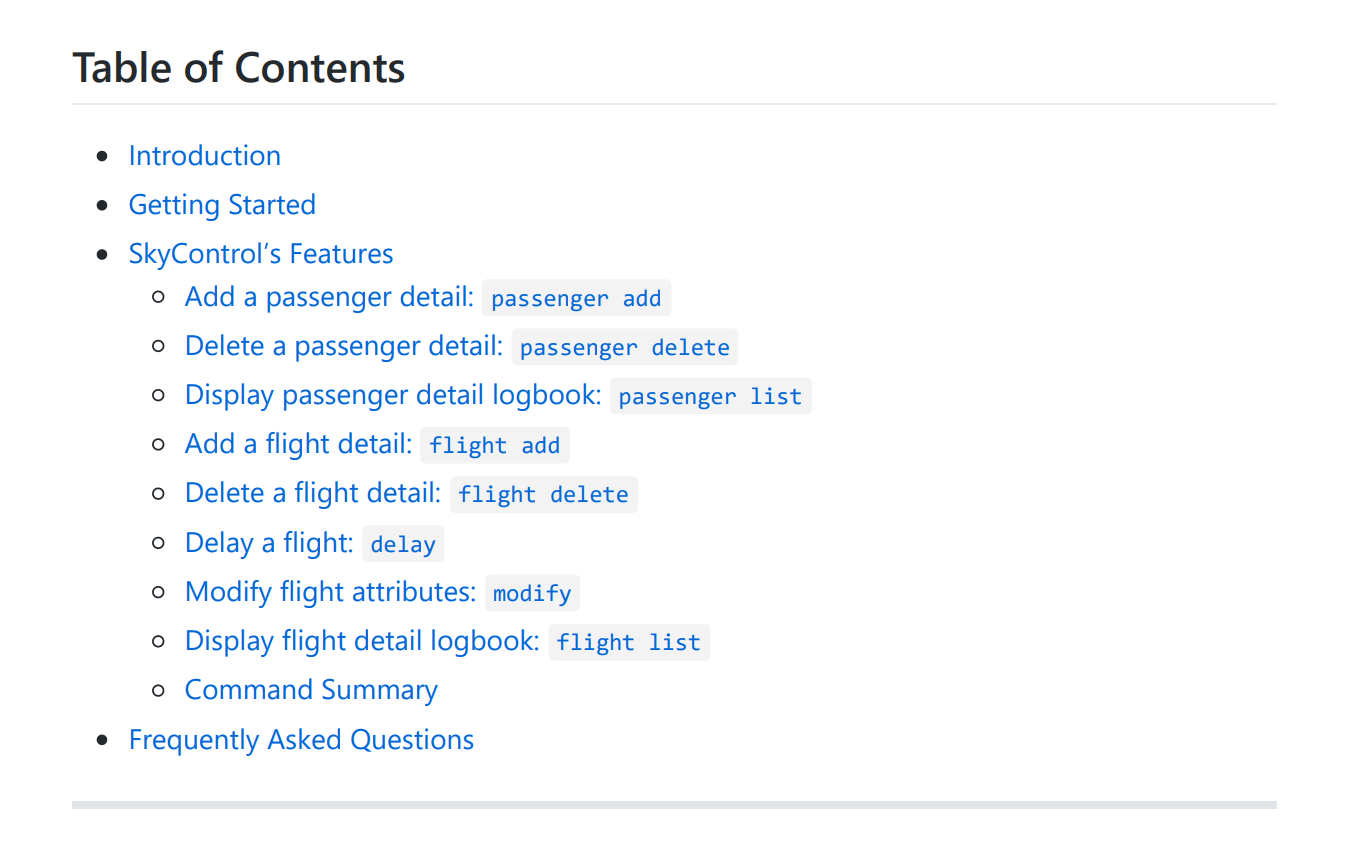This screenshot has width=1347, height=843.
Task: Open 'Add a passenger detail' link text
Action: 329,297
